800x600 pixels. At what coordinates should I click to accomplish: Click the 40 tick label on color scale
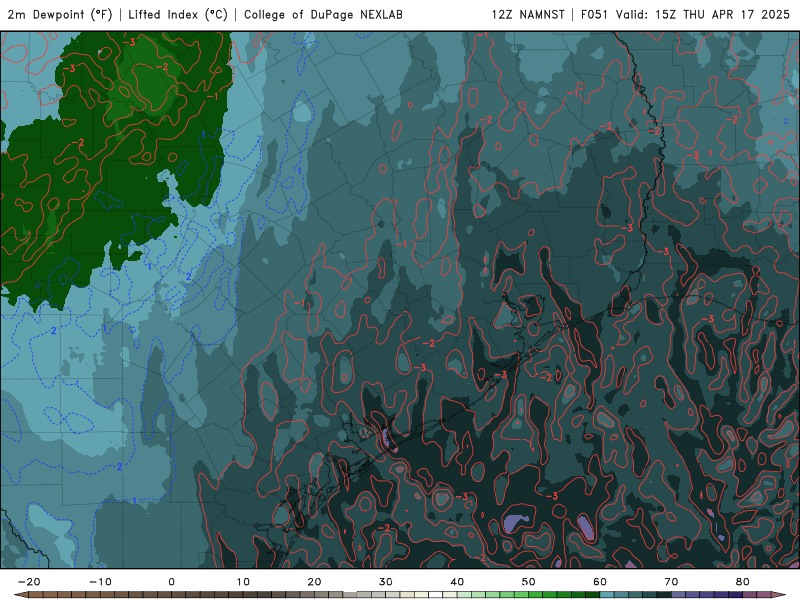[457, 582]
